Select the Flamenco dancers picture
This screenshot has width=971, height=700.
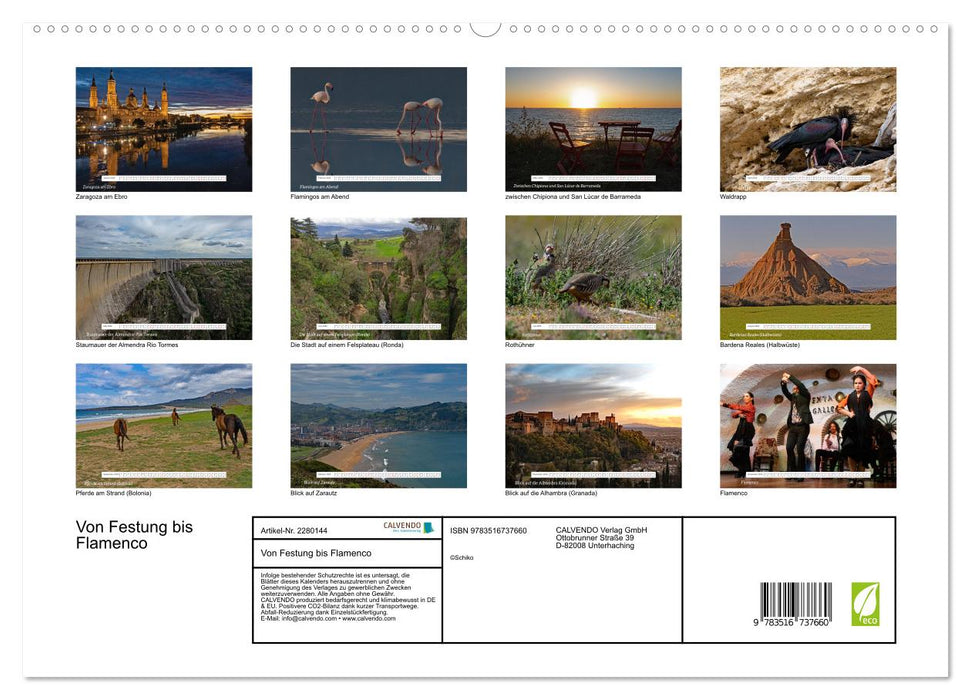click(808, 425)
